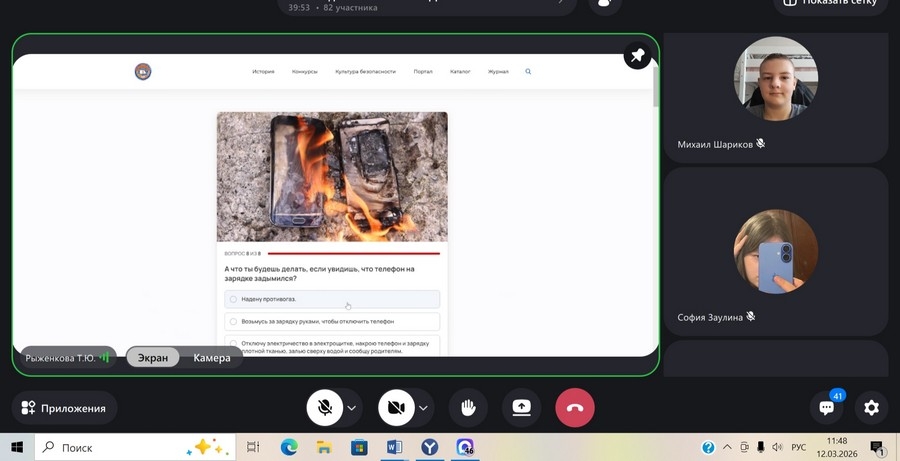
Task: Open meeting settings gear
Action: coord(871,408)
